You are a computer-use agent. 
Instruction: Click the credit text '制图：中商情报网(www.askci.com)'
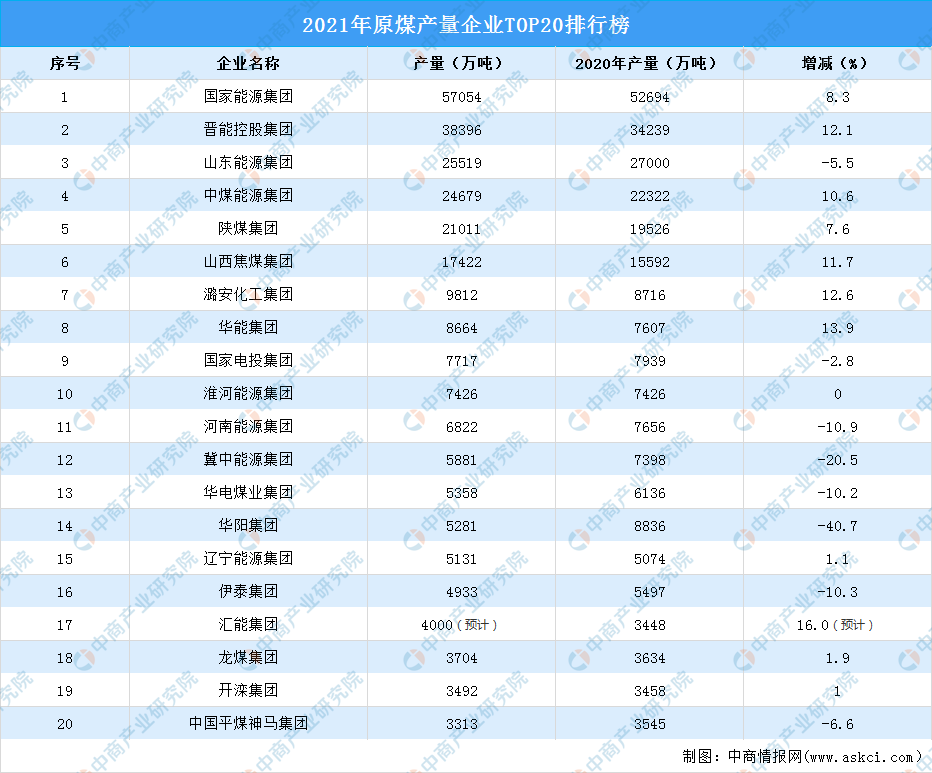point(802,756)
